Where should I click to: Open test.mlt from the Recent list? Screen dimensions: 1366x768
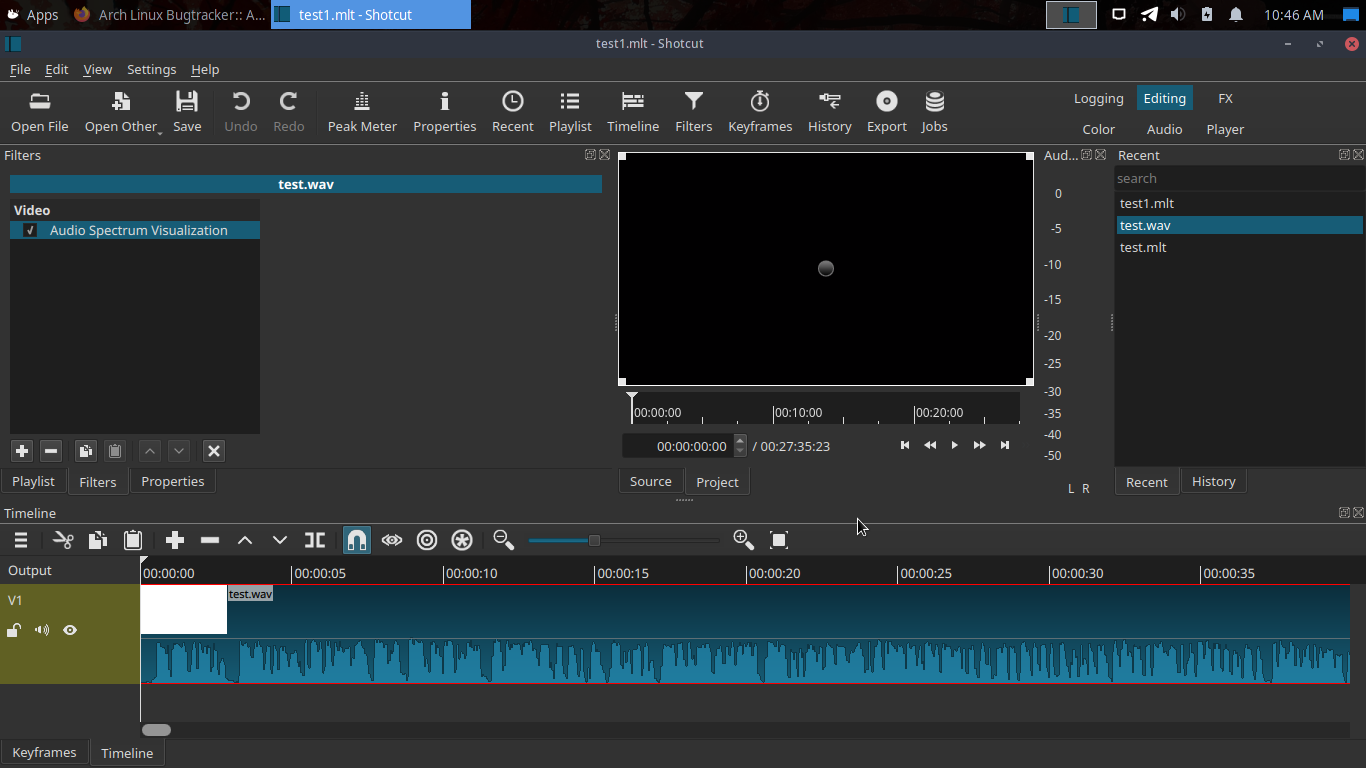(1143, 247)
